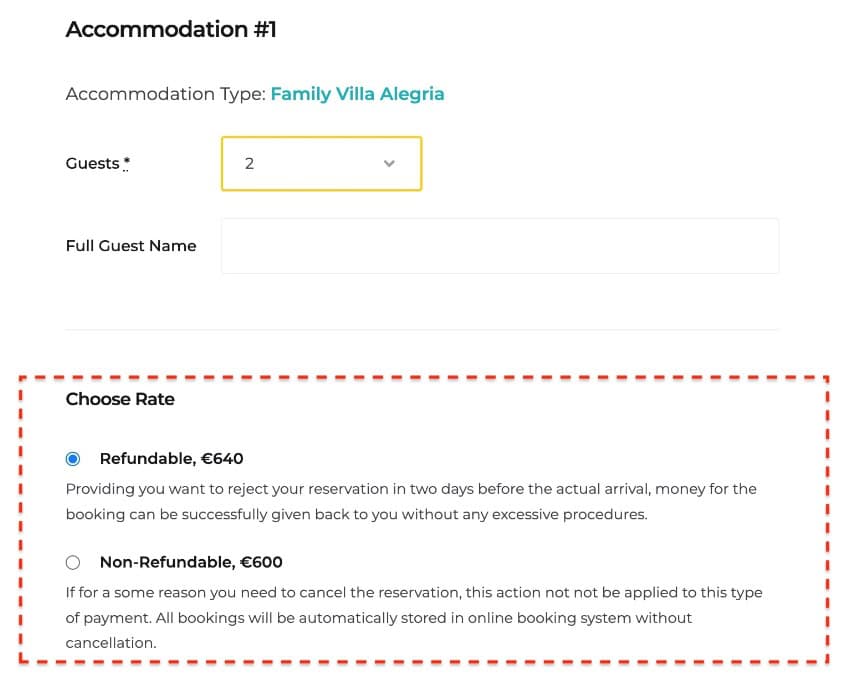Click the word "cancellation." ending the description
This screenshot has height=675, width=846.
coord(111,643)
